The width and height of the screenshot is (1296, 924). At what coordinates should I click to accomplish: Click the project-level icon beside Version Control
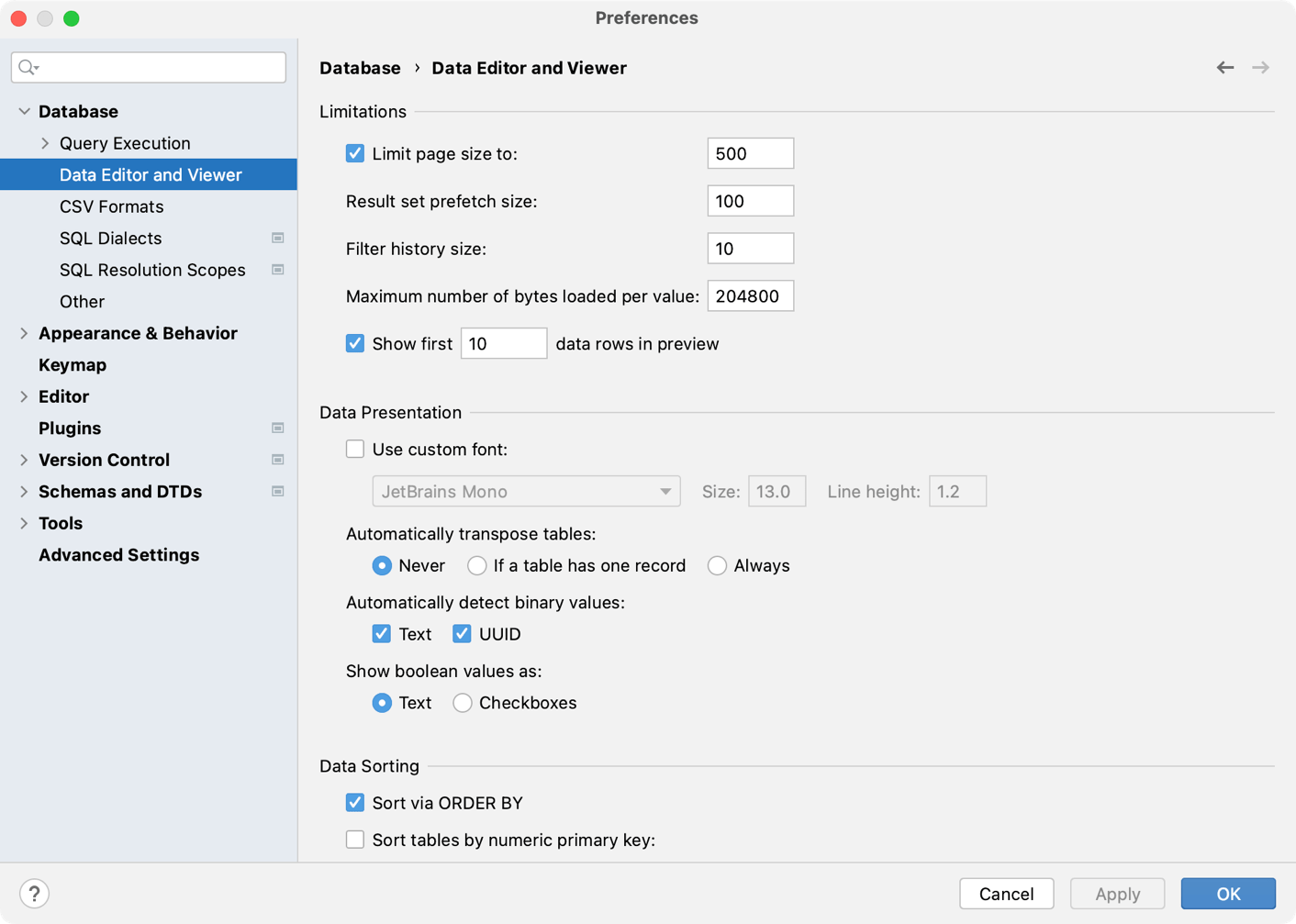point(277,460)
